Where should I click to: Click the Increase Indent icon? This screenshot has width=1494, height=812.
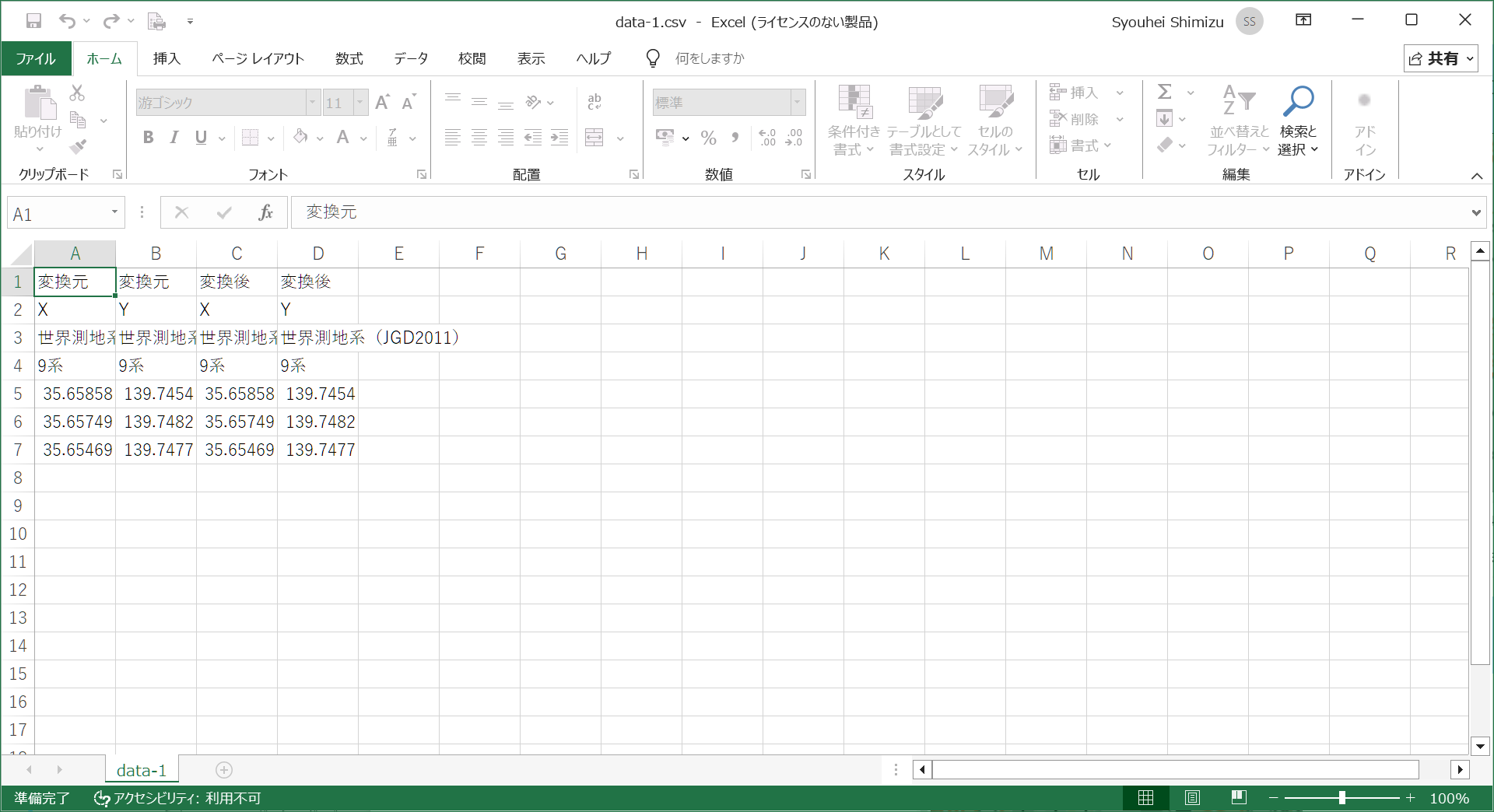tap(559, 138)
